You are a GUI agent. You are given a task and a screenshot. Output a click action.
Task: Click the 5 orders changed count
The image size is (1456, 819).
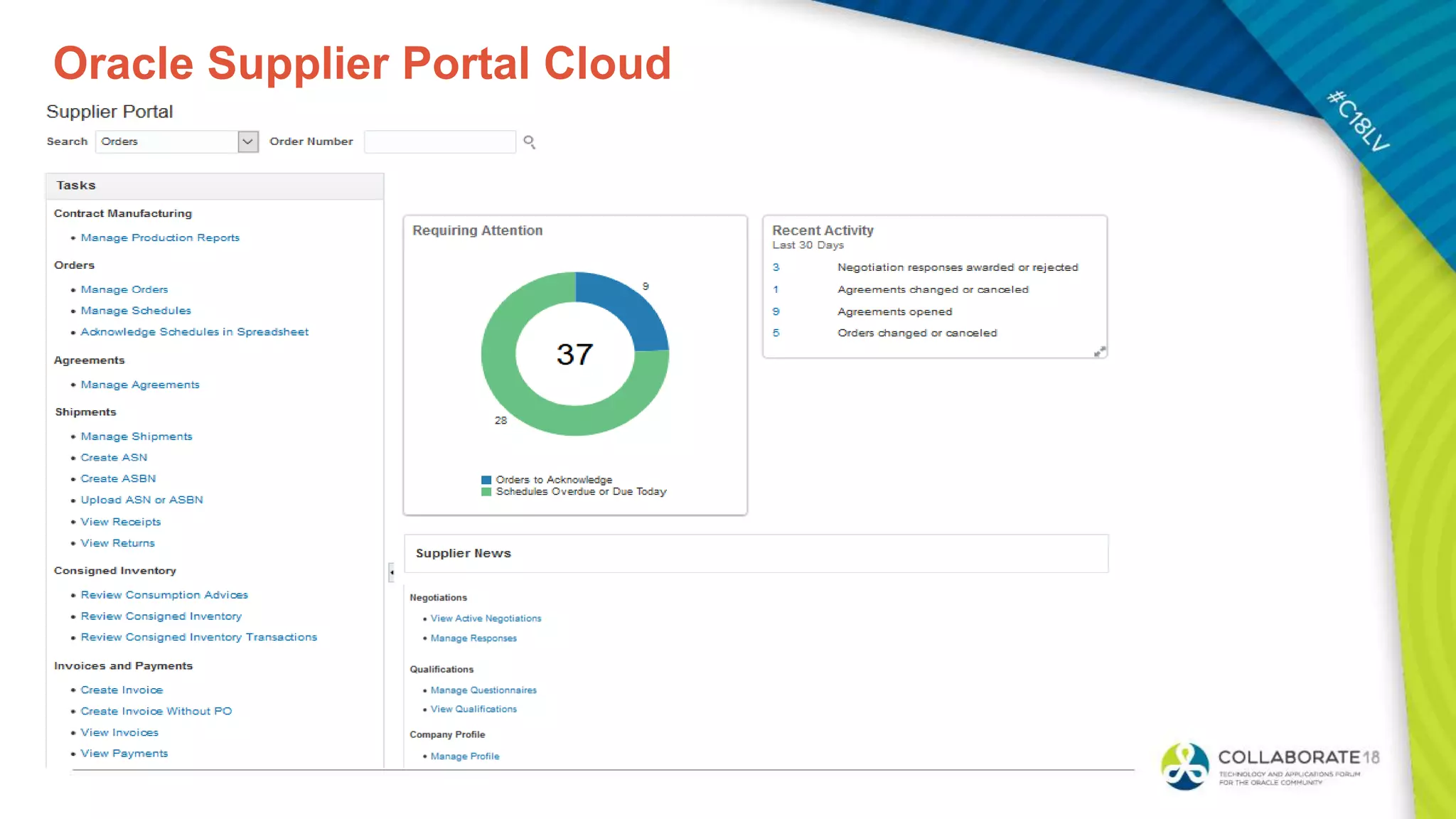pos(776,333)
